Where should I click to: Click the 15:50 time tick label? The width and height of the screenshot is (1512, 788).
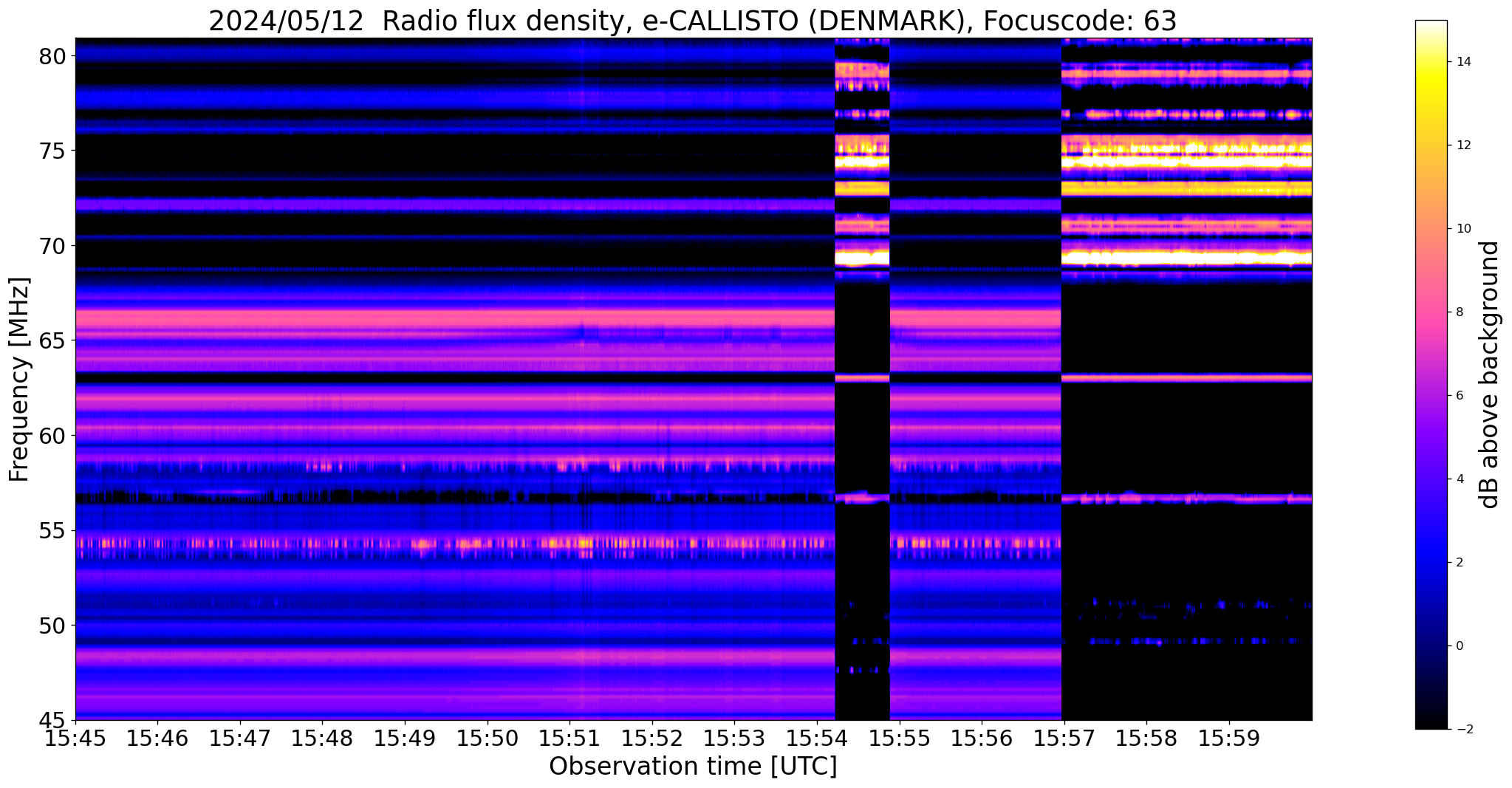[488, 738]
